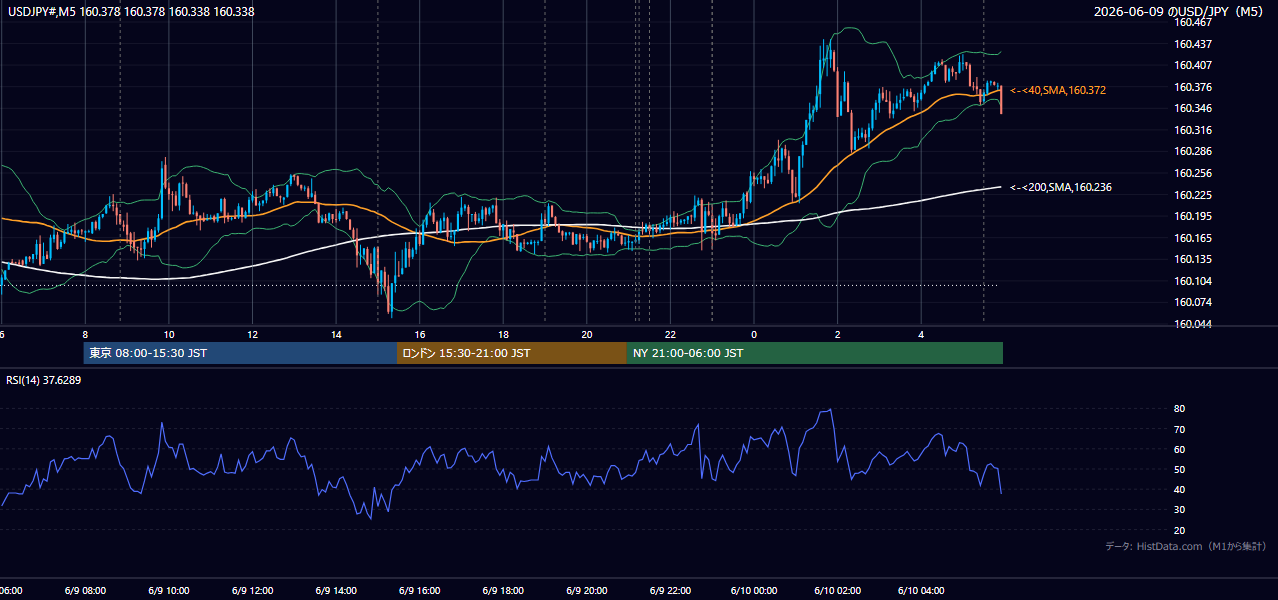Click price axis value 160.437
The image size is (1278, 600).
(x=1192, y=44)
